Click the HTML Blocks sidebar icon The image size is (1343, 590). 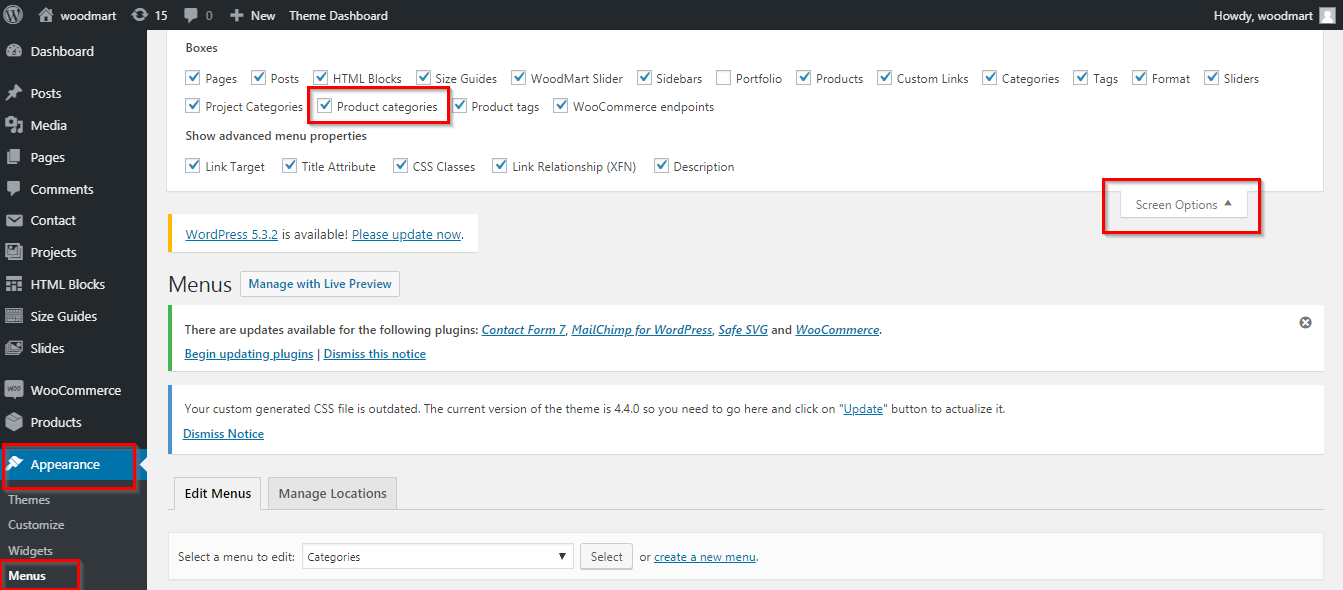14,284
